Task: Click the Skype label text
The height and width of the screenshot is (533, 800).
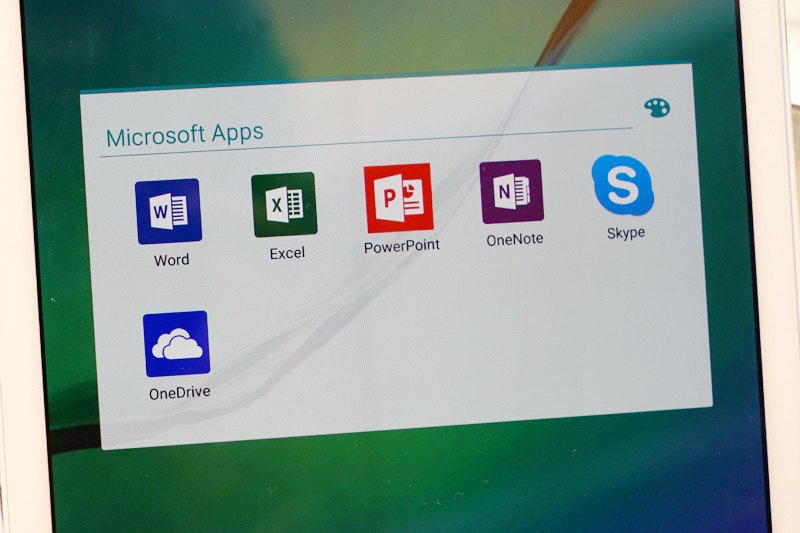Action: pyautogui.click(x=626, y=233)
